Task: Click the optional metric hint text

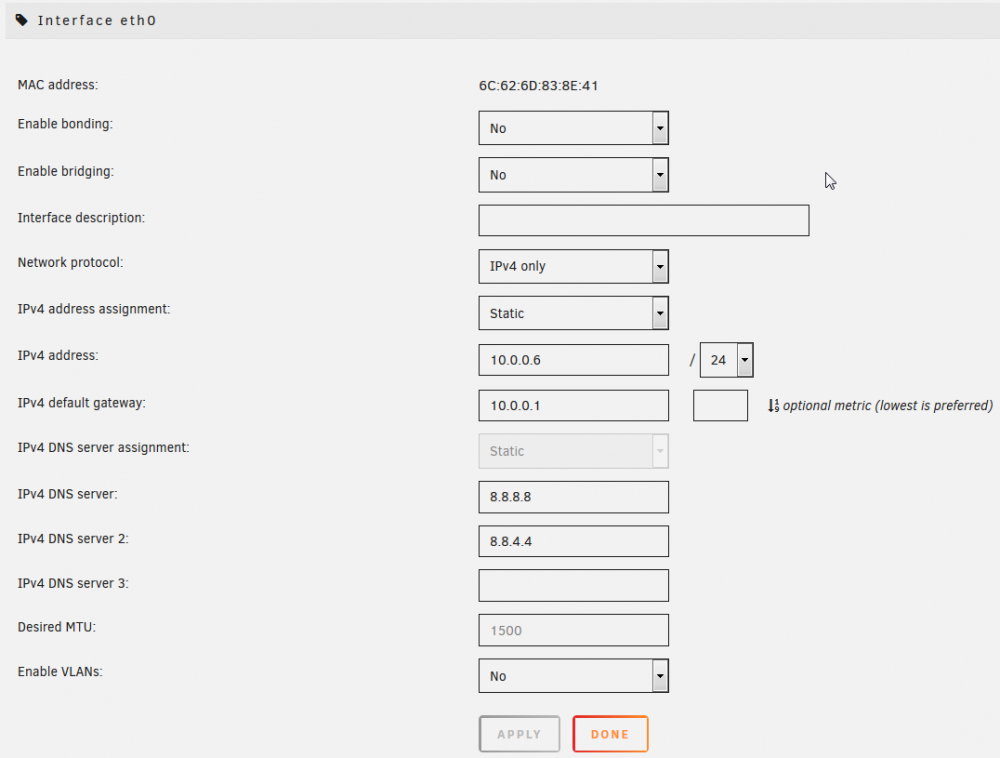Action: pyautogui.click(x=888, y=405)
